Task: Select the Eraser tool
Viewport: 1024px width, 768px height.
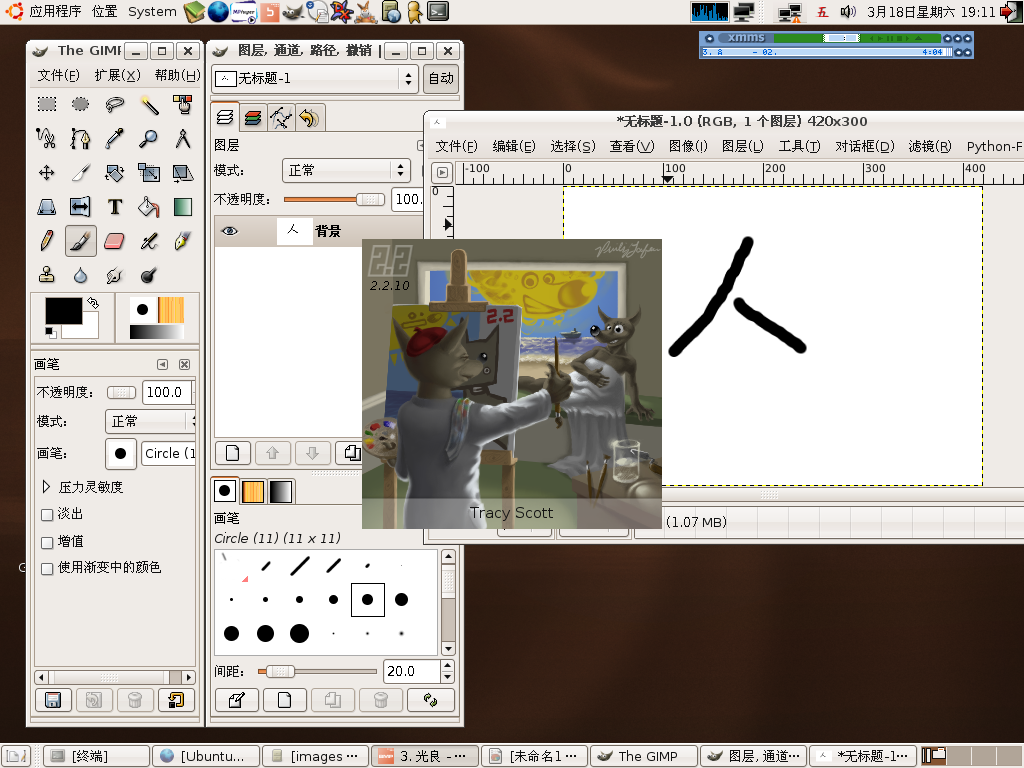Action: click(114, 241)
